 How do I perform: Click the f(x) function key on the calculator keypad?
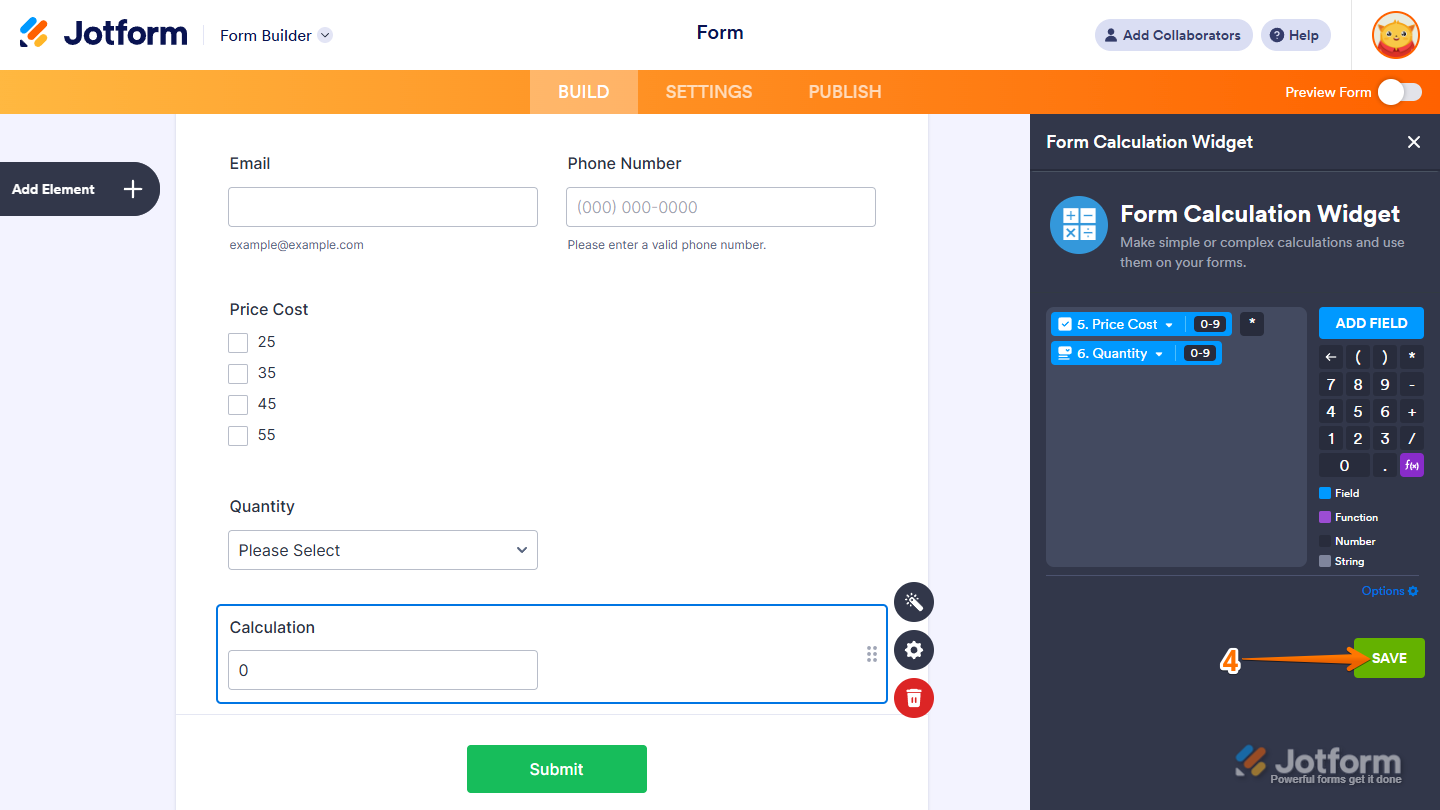1411,464
